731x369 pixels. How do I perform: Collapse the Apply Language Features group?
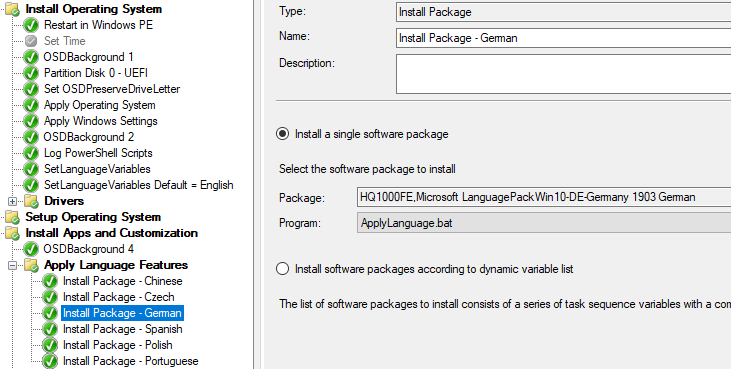tap(13, 265)
